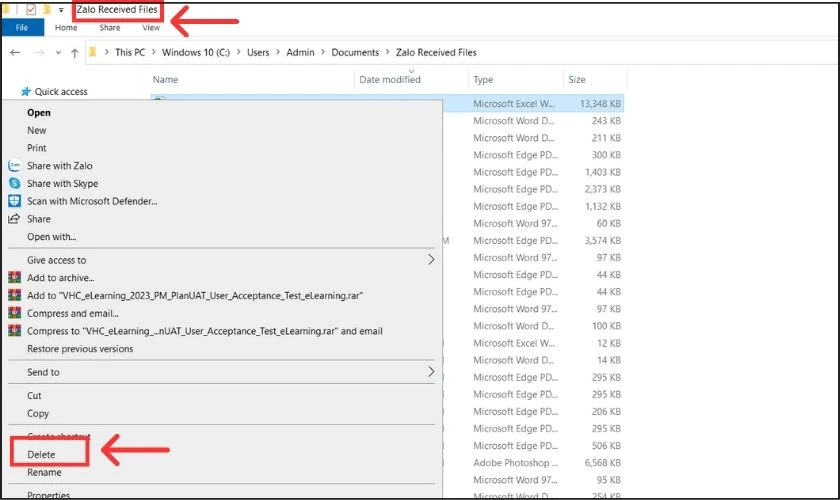Click Users in address path
Screen dimensions: 840x500
pos(258,52)
